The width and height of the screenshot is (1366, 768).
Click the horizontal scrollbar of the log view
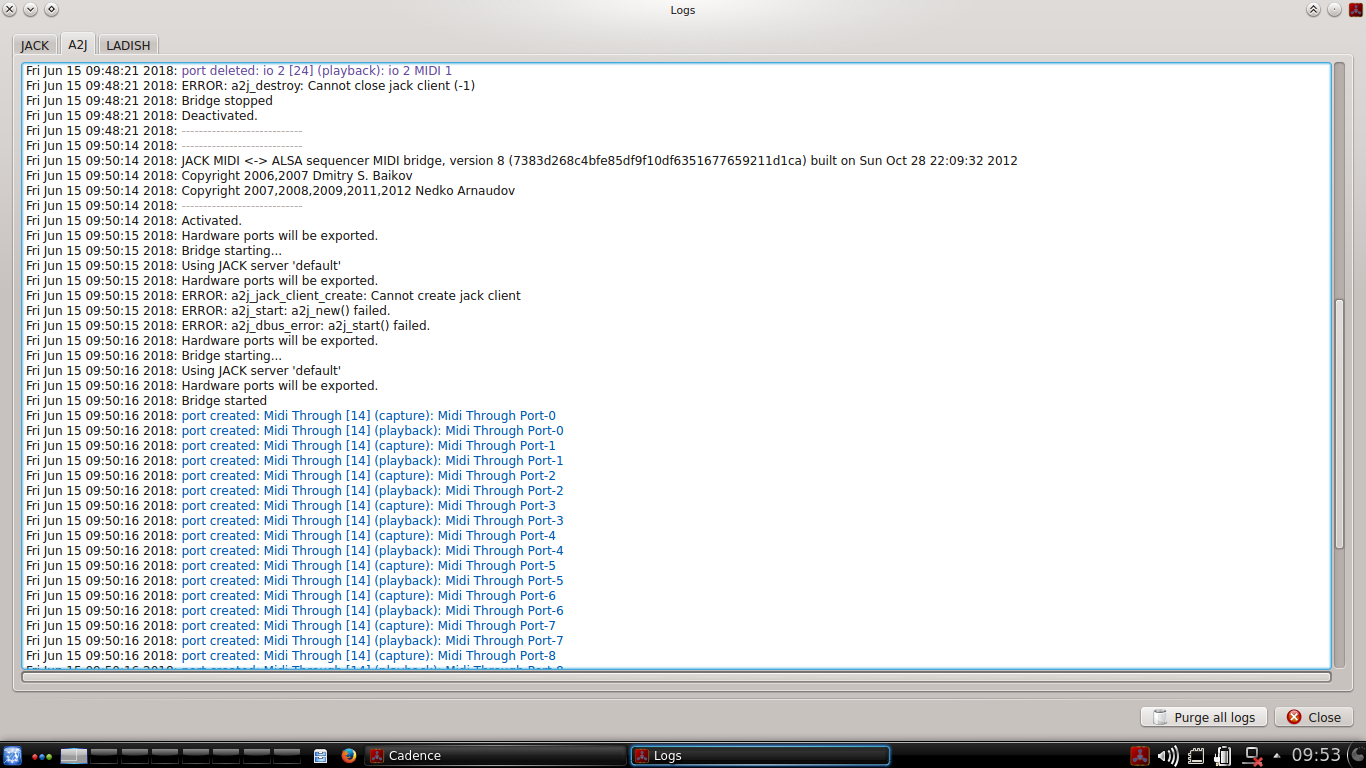tap(676, 677)
